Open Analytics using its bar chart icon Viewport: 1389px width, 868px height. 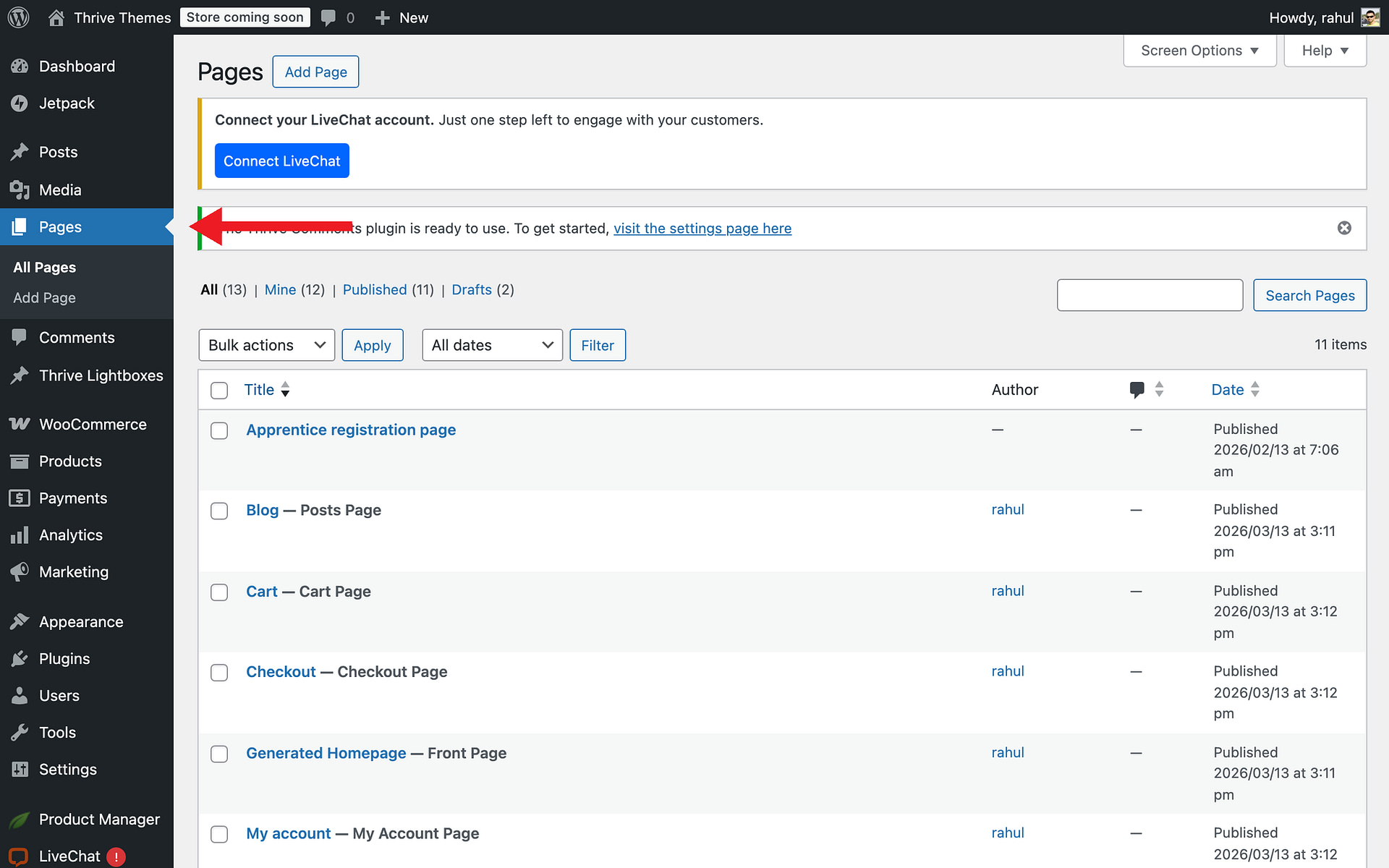click(x=21, y=535)
